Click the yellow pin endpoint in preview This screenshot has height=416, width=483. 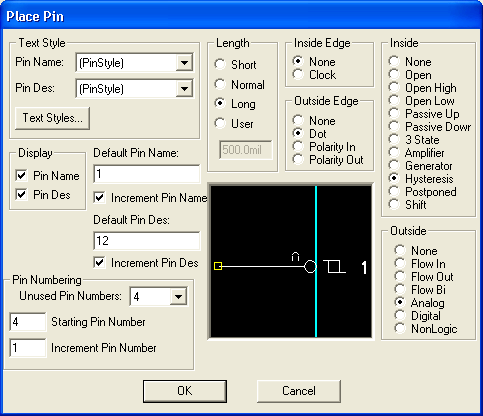tap(218, 266)
